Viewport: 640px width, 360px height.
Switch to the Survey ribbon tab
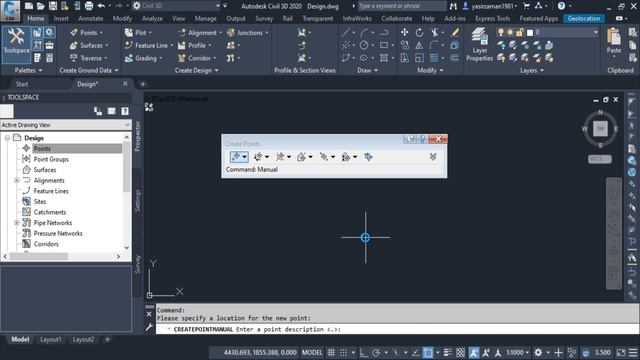pos(264,18)
